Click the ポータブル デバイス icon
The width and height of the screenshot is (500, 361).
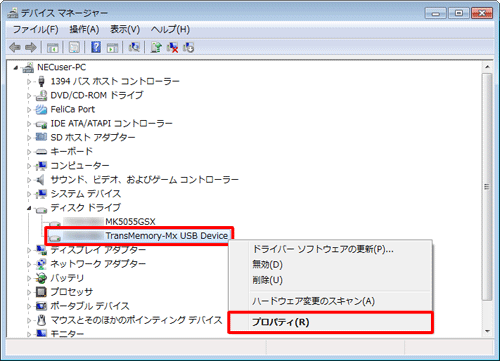click(41, 306)
